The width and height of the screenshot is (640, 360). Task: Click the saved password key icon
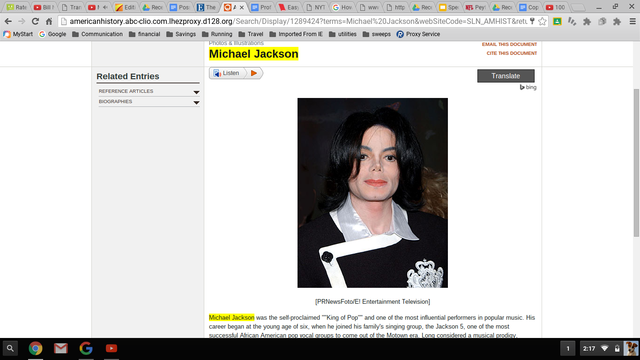[x=532, y=21]
